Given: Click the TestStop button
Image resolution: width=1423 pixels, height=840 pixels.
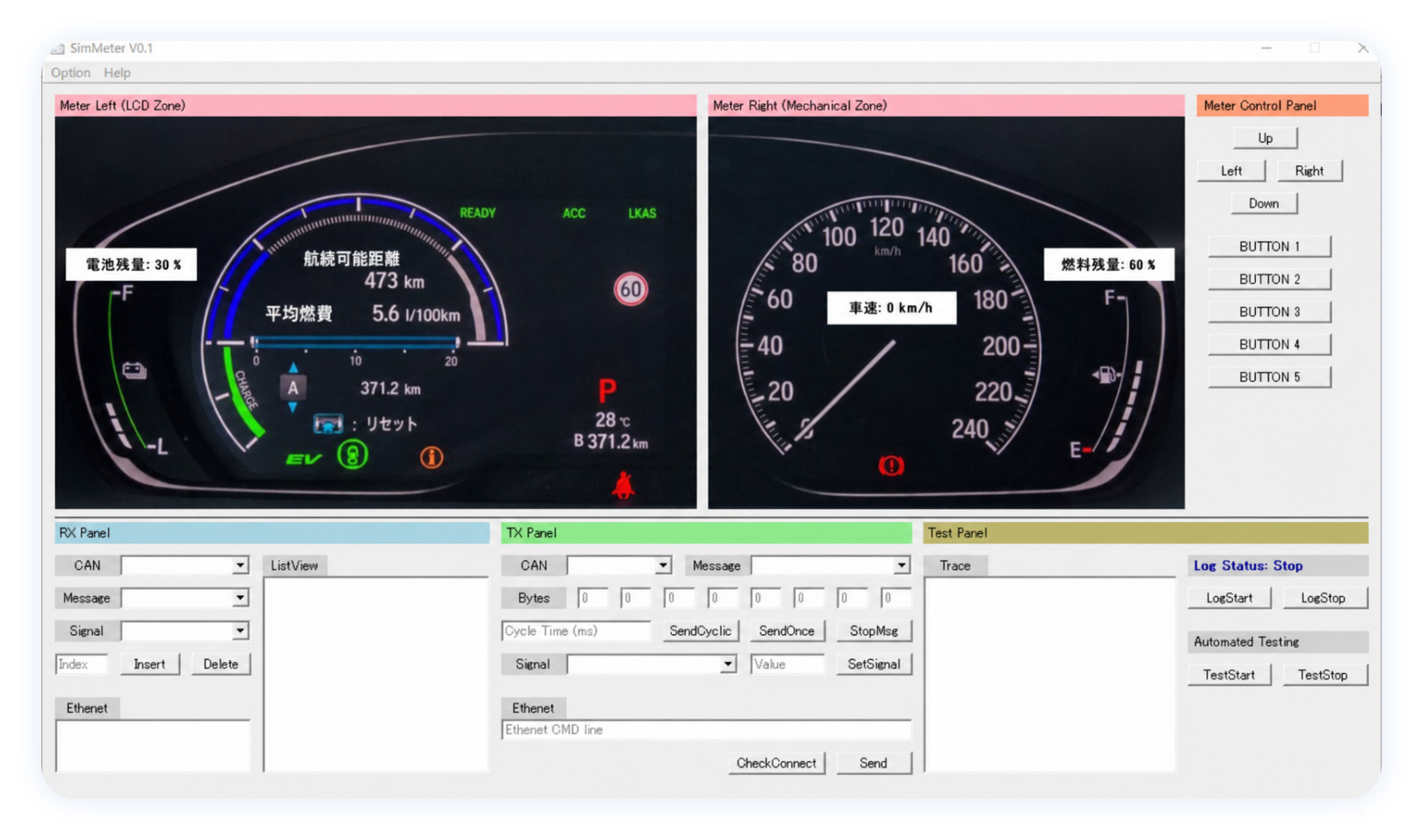Looking at the screenshot, I should point(1324,675).
